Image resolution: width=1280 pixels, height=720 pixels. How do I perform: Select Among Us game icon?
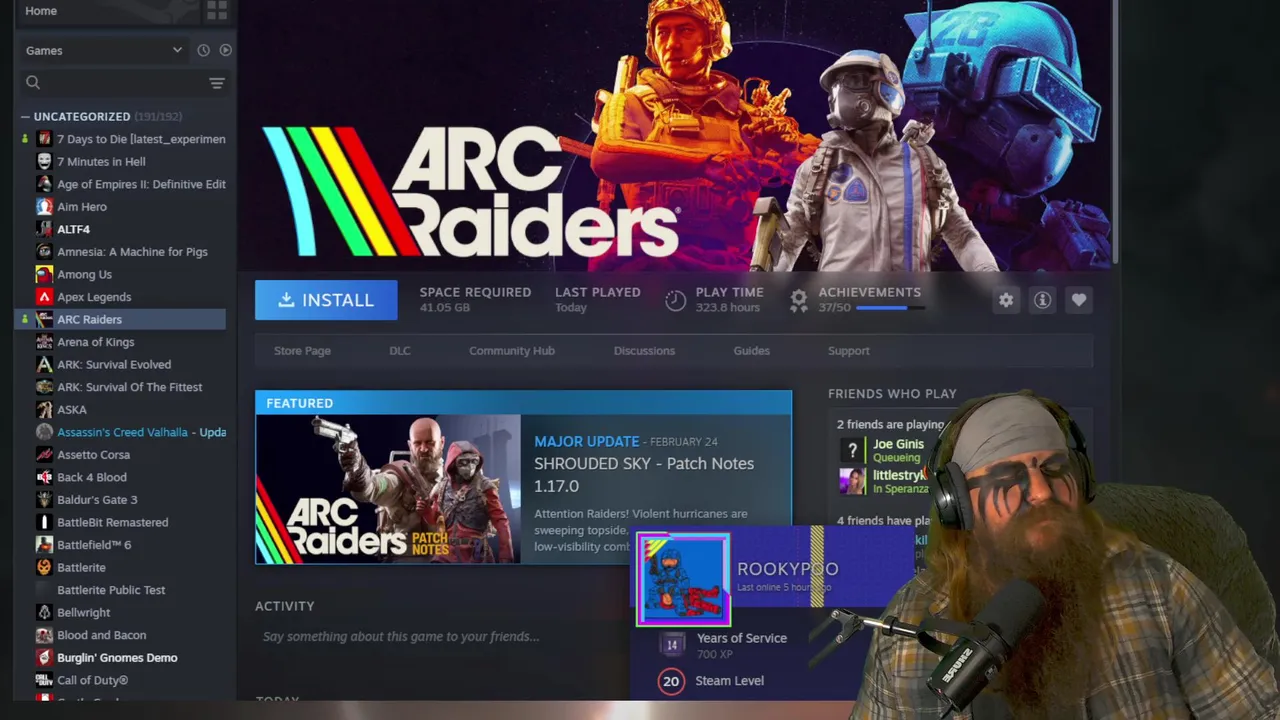[44, 274]
